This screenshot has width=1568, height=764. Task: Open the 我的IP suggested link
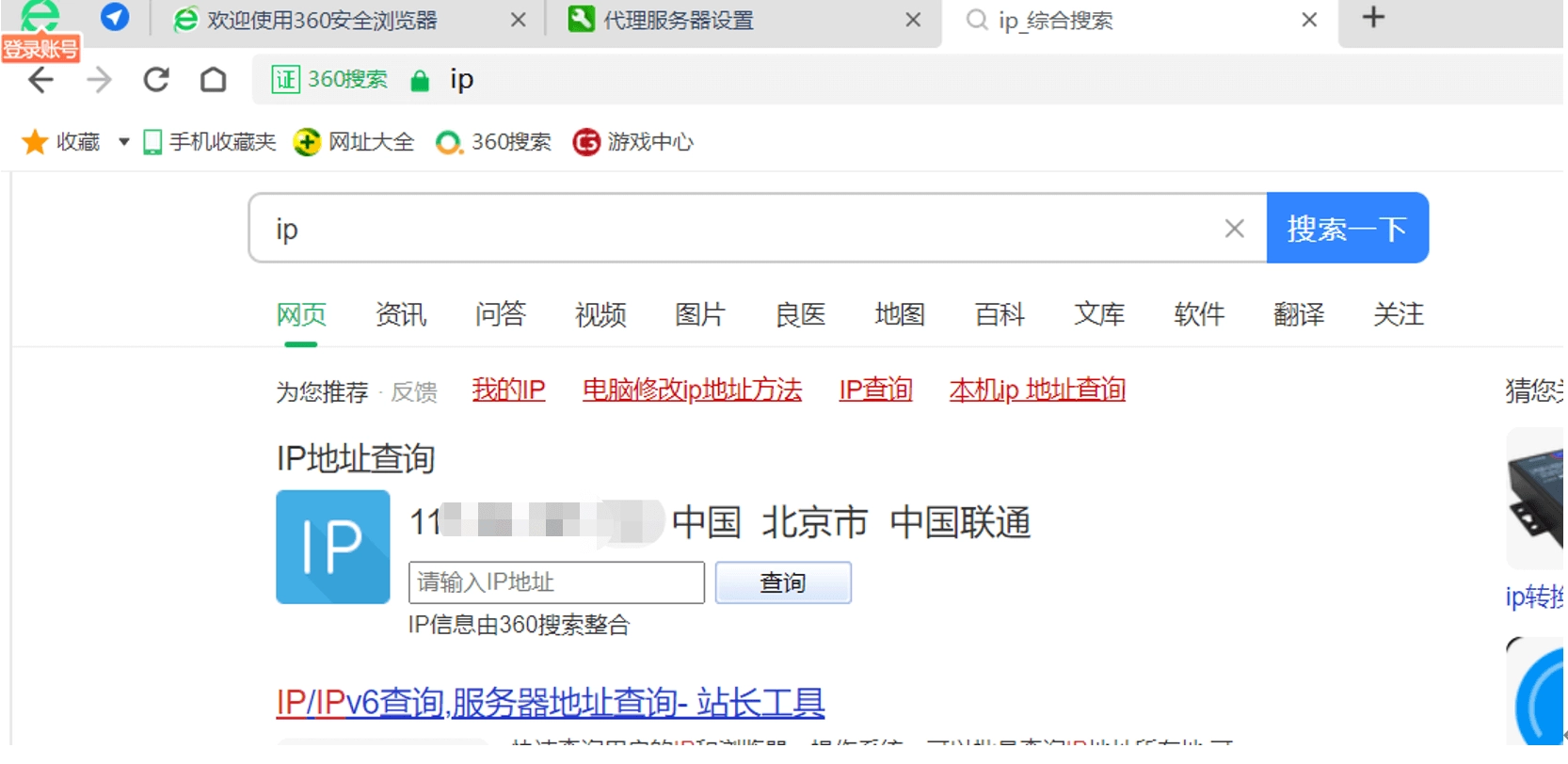[508, 390]
